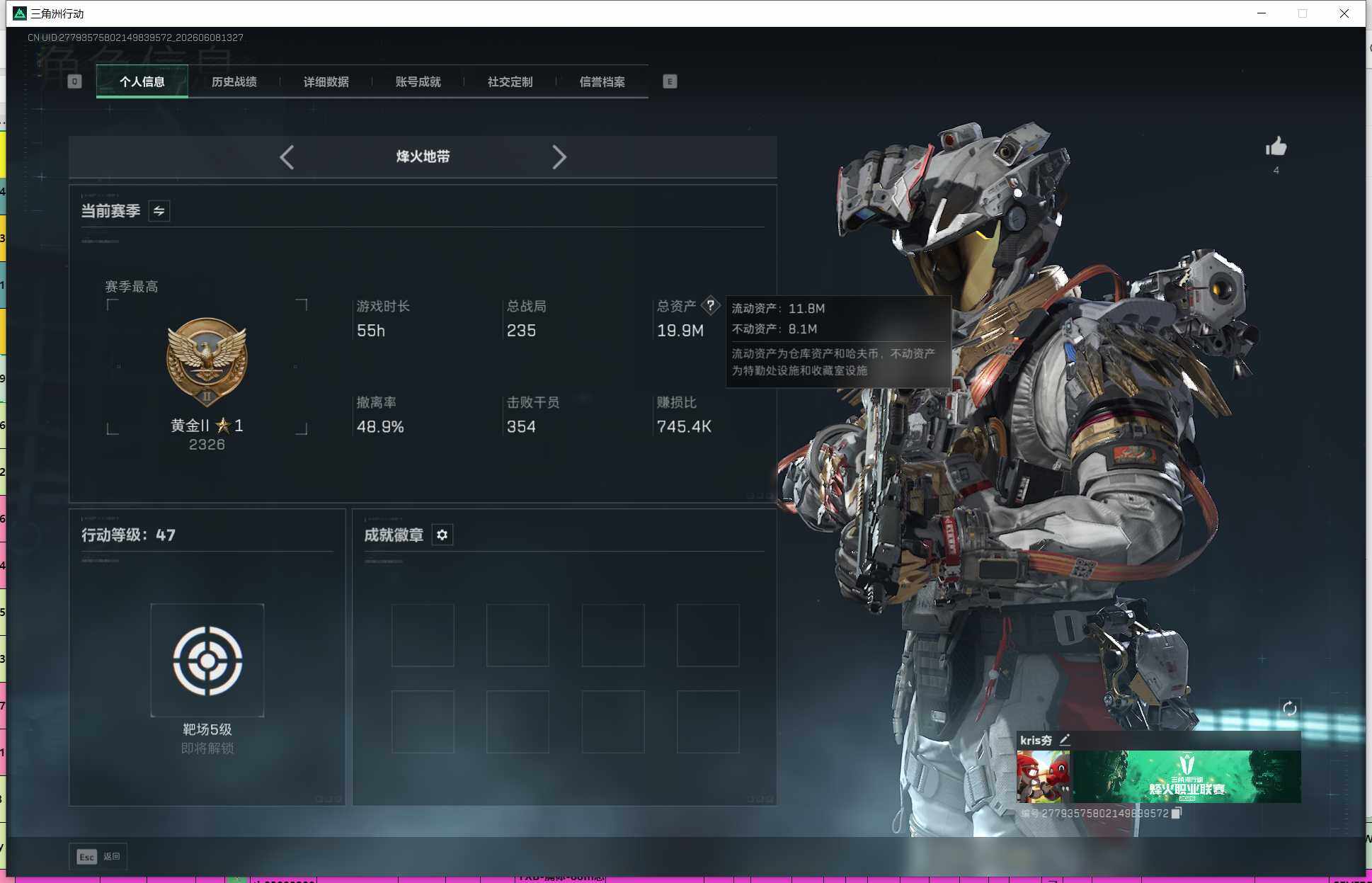Click the 烽火地带 mode title
This screenshot has height=883, width=1372.
423,156
